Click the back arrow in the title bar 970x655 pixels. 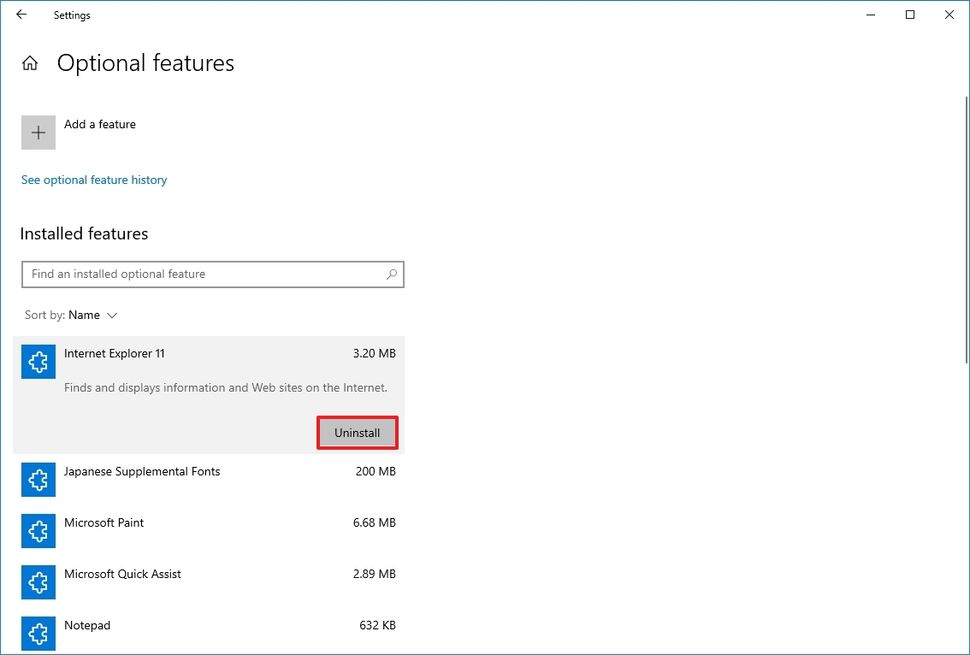click(20, 15)
